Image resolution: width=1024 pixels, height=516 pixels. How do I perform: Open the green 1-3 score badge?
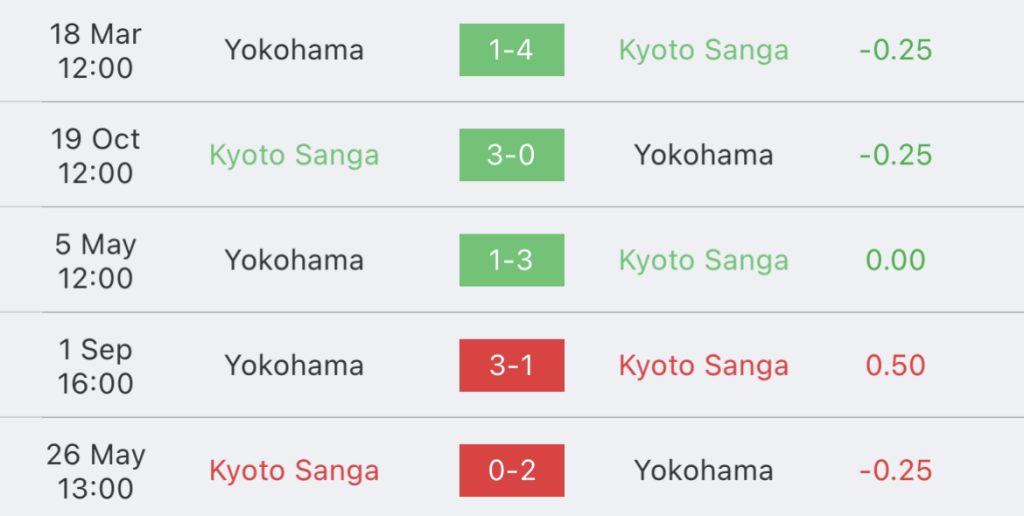click(x=511, y=260)
